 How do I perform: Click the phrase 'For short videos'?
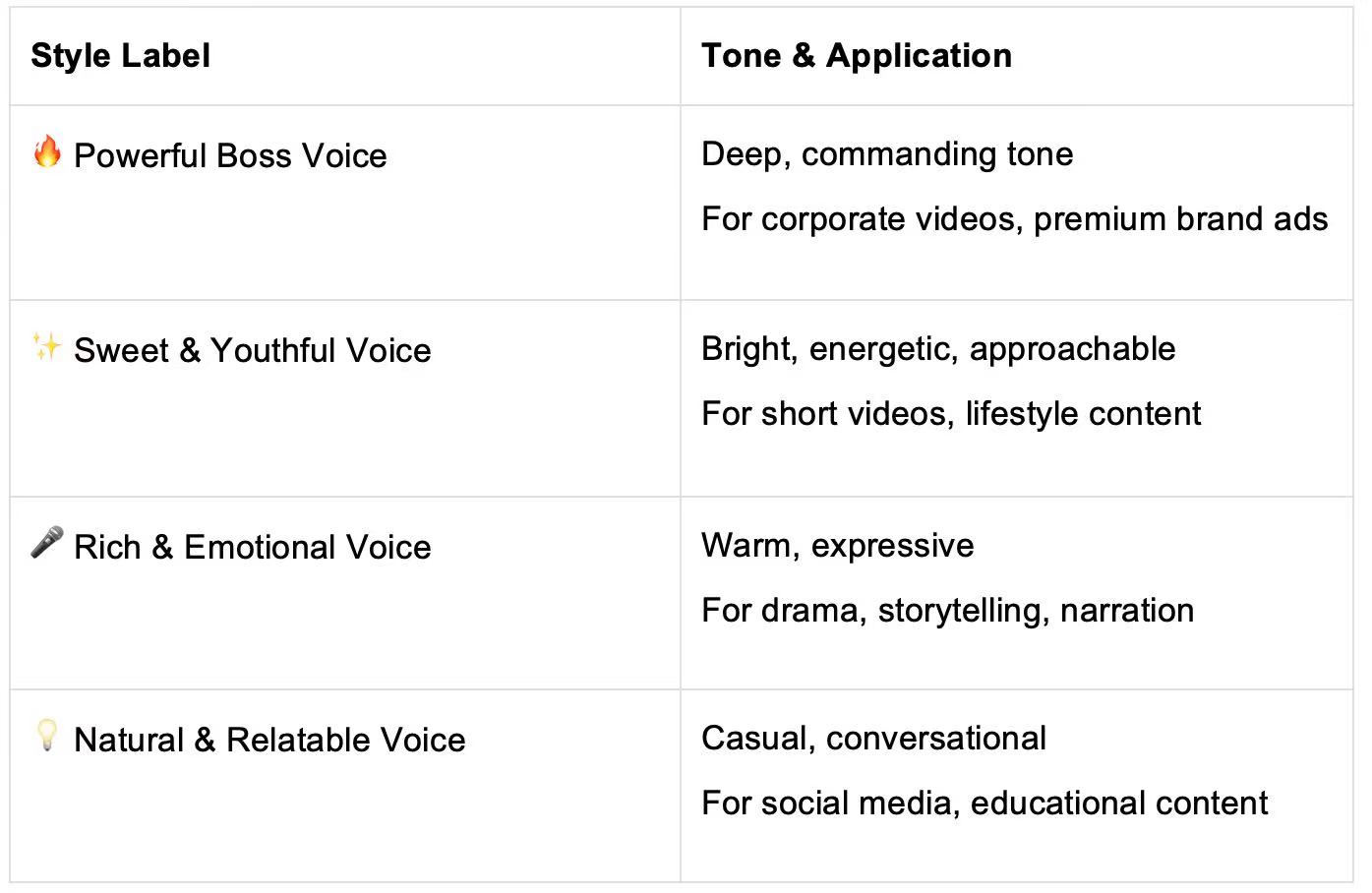click(826, 414)
